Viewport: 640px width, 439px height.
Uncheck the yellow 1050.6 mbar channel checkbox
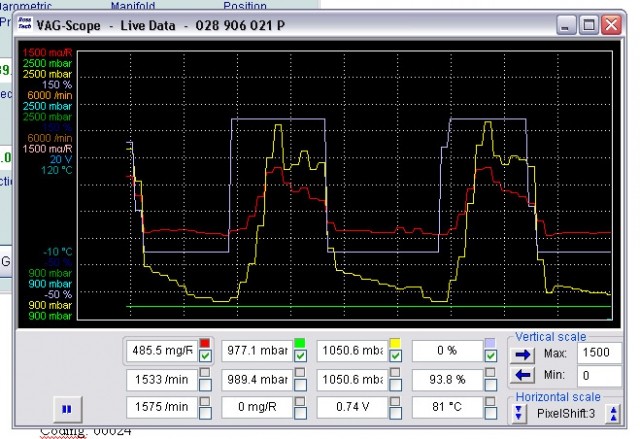[x=395, y=356]
